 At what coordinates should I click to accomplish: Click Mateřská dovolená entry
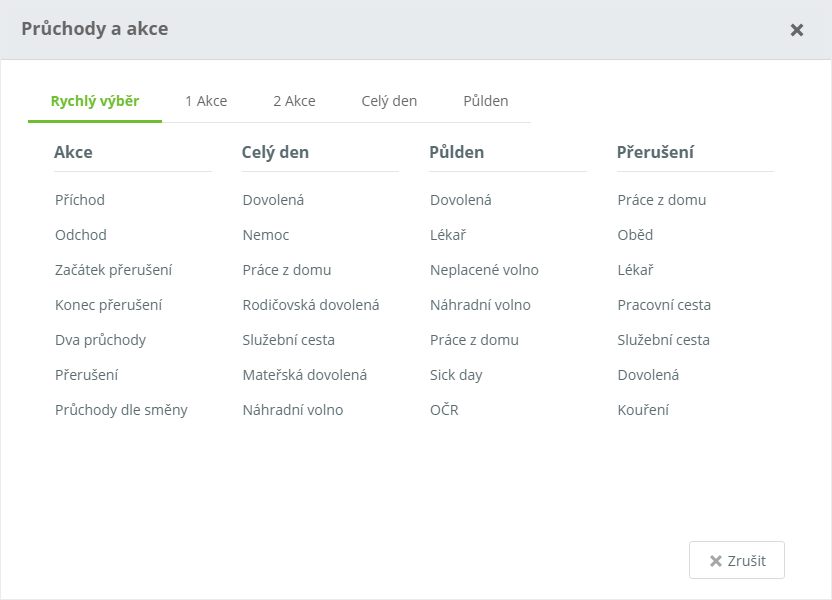point(305,375)
